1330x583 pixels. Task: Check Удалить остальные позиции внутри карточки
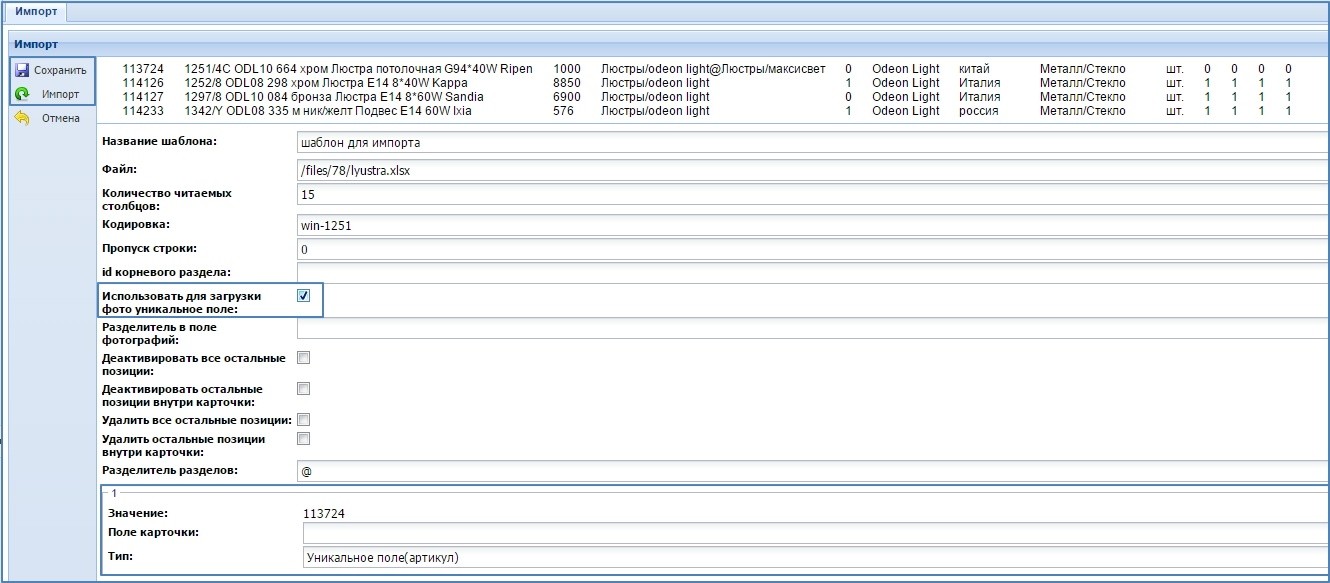tap(304, 438)
